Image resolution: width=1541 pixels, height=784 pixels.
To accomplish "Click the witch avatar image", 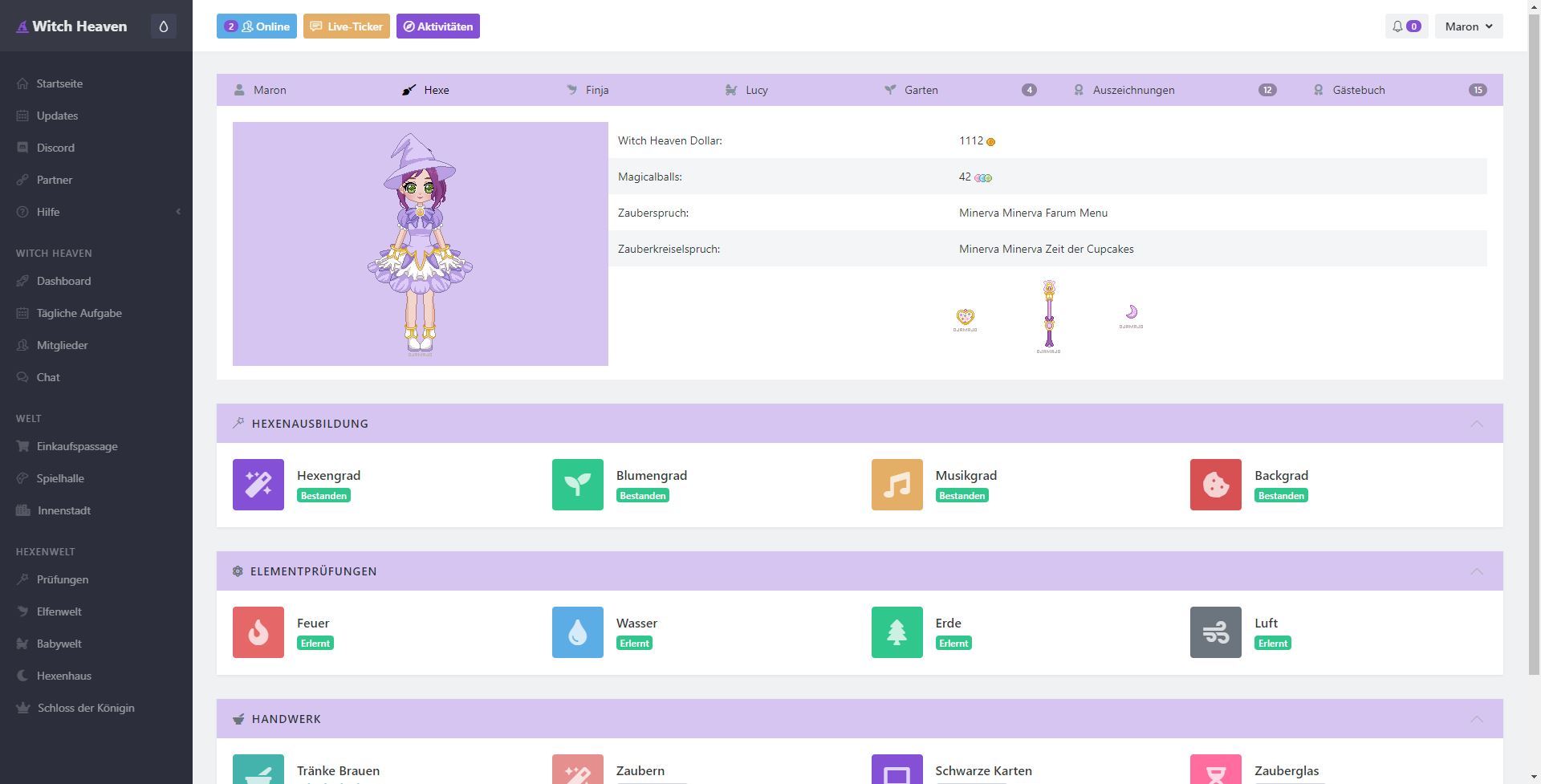I will coord(420,244).
